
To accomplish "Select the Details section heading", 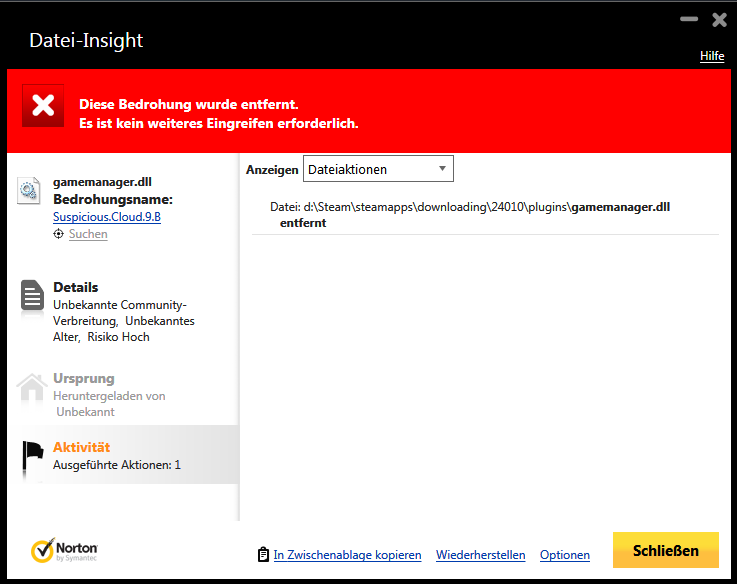I will 76,287.
